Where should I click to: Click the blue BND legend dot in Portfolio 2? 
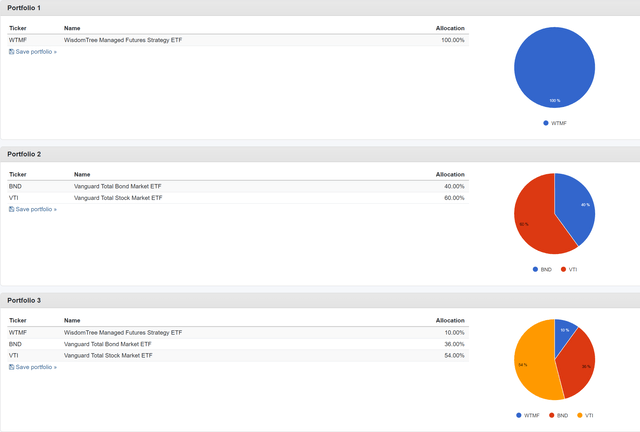pyautogui.click(x=535, y=269)
